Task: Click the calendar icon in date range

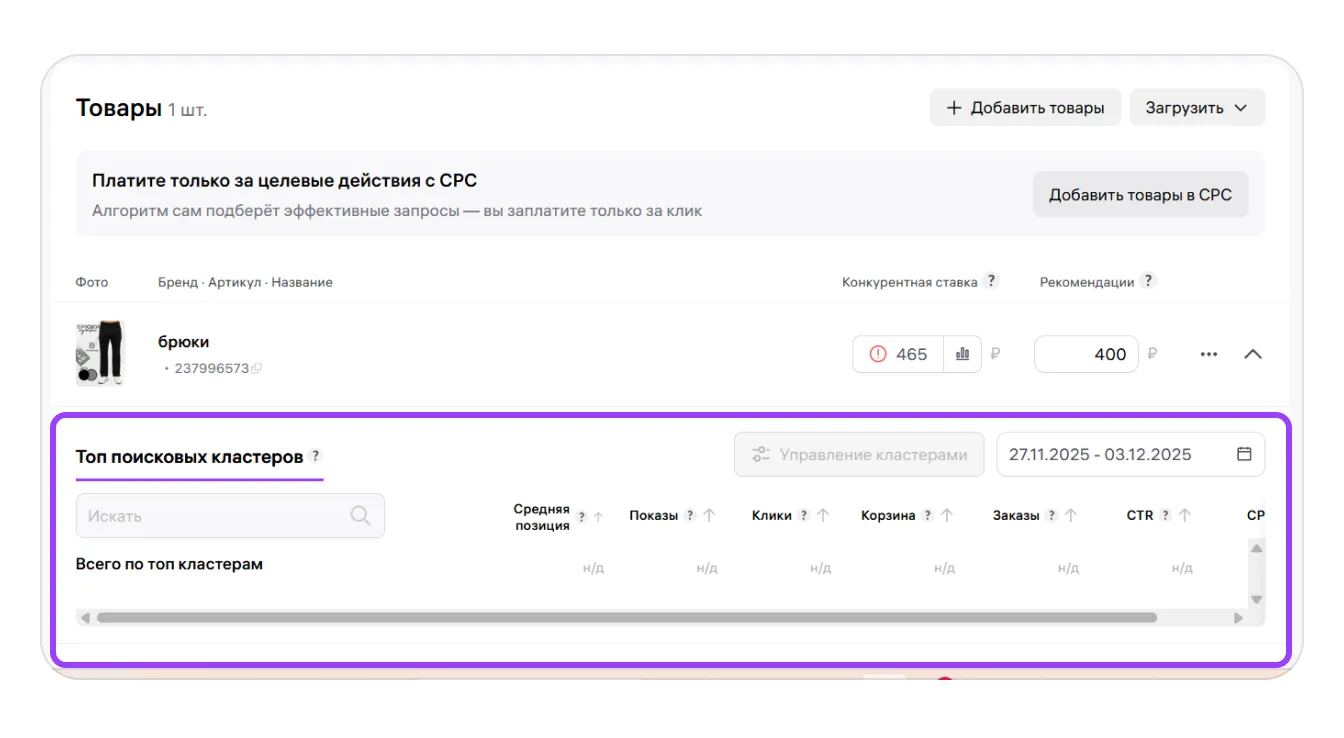Action: (x=1244, y=454)
